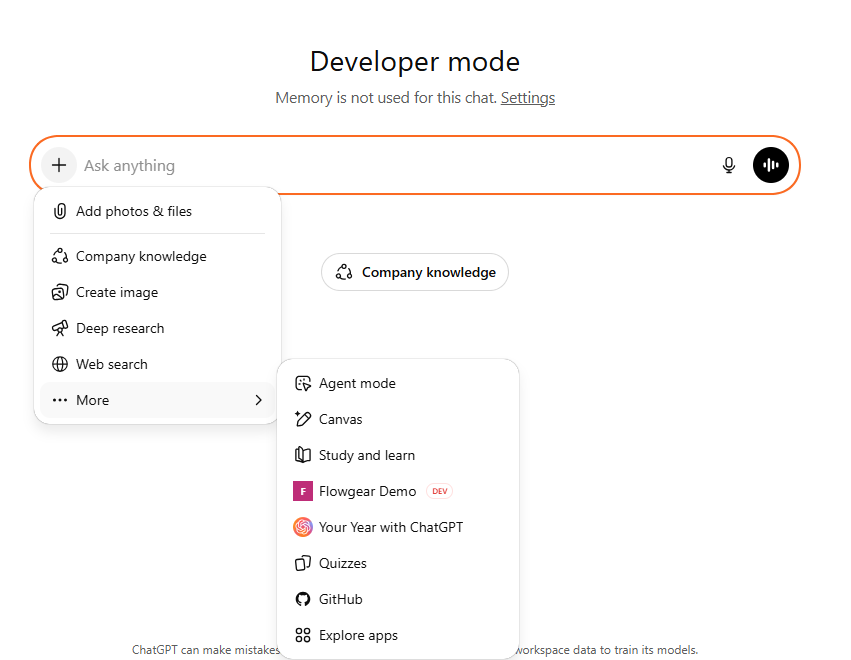Open Canvas from the More submenu

tap(340, 419)
